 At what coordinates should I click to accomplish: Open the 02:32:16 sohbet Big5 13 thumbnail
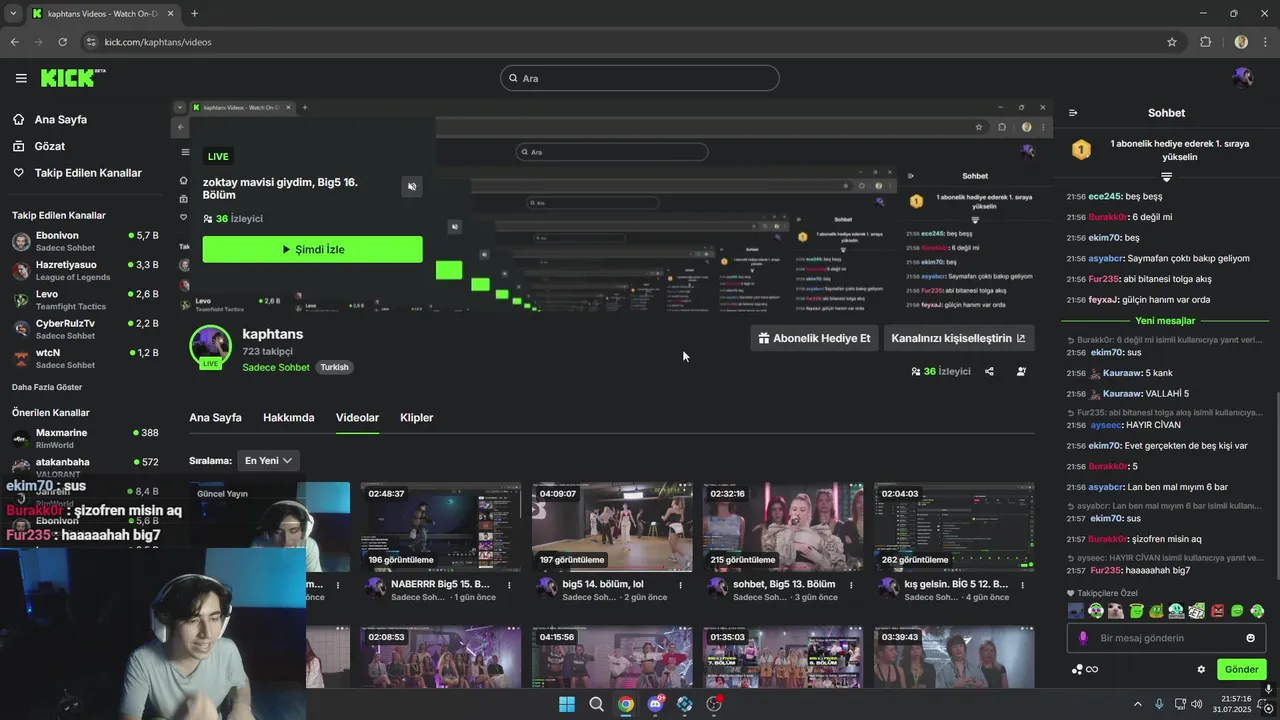[x=783, y=527]
